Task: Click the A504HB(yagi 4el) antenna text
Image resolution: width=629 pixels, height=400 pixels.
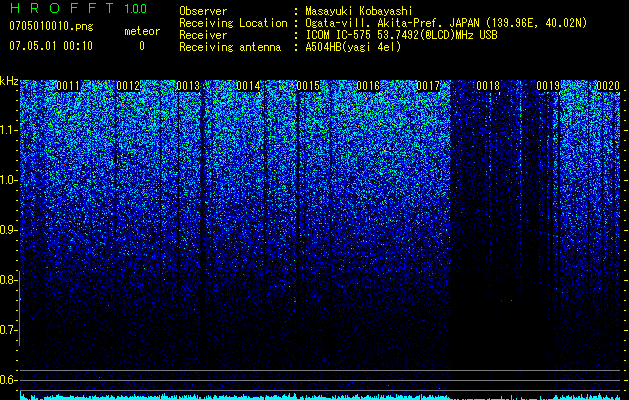Action: [353, 47]
